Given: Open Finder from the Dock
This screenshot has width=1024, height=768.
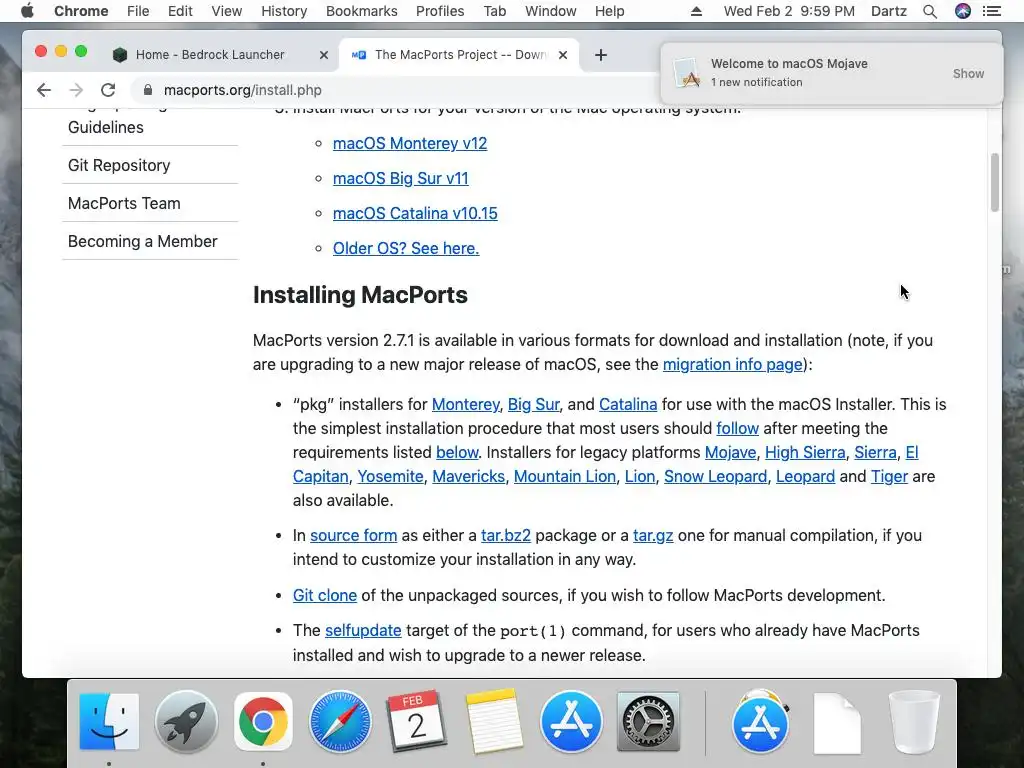Looking at the screenshot, I should pos(109,722).
